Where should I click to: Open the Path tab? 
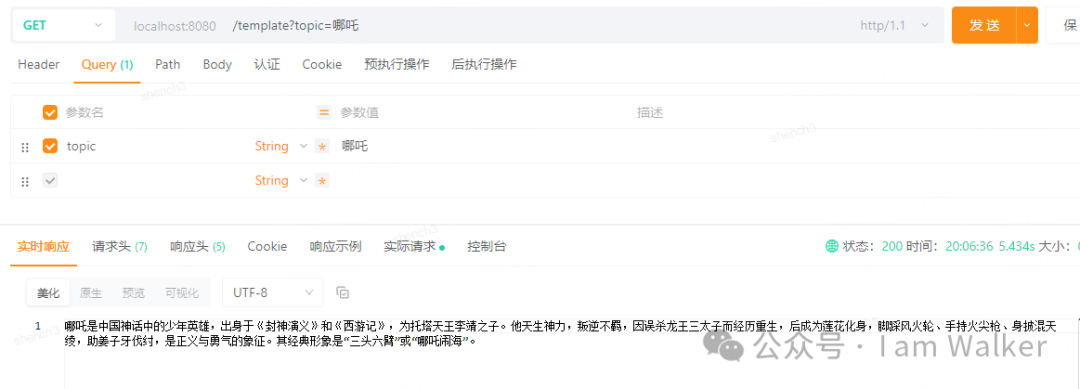pyautogui.click(x=167, y=65)
